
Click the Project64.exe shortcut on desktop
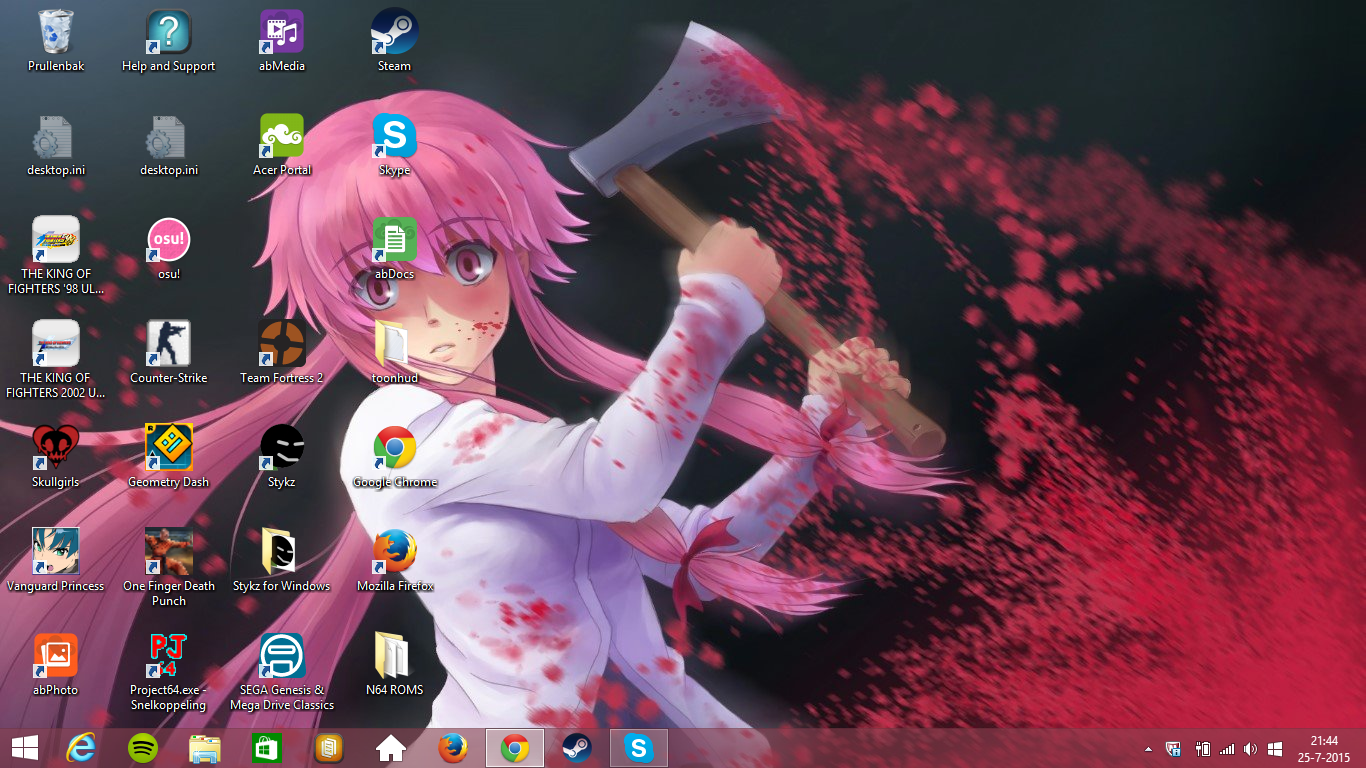click(x=168, y=656)
